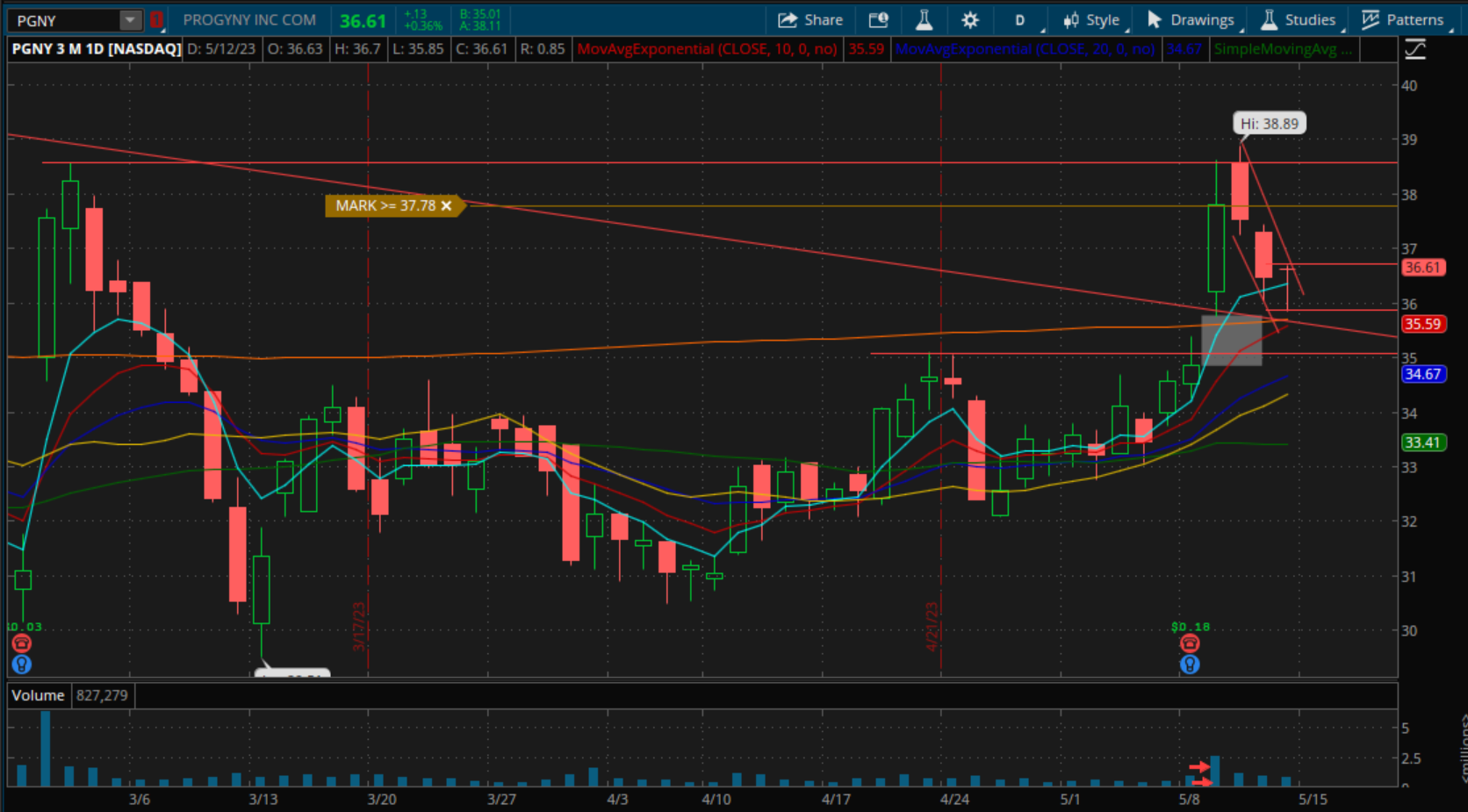Click the Volume panel label

click(38, 695)
